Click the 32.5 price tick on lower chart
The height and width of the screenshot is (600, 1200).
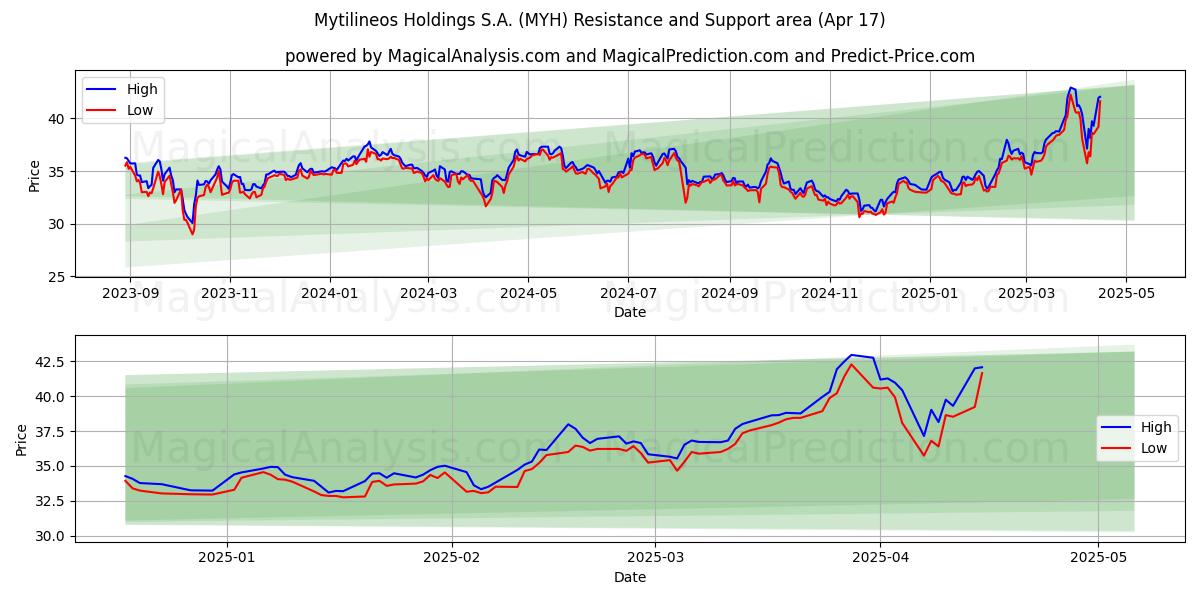pyautogui.click(x=52, y=501)
